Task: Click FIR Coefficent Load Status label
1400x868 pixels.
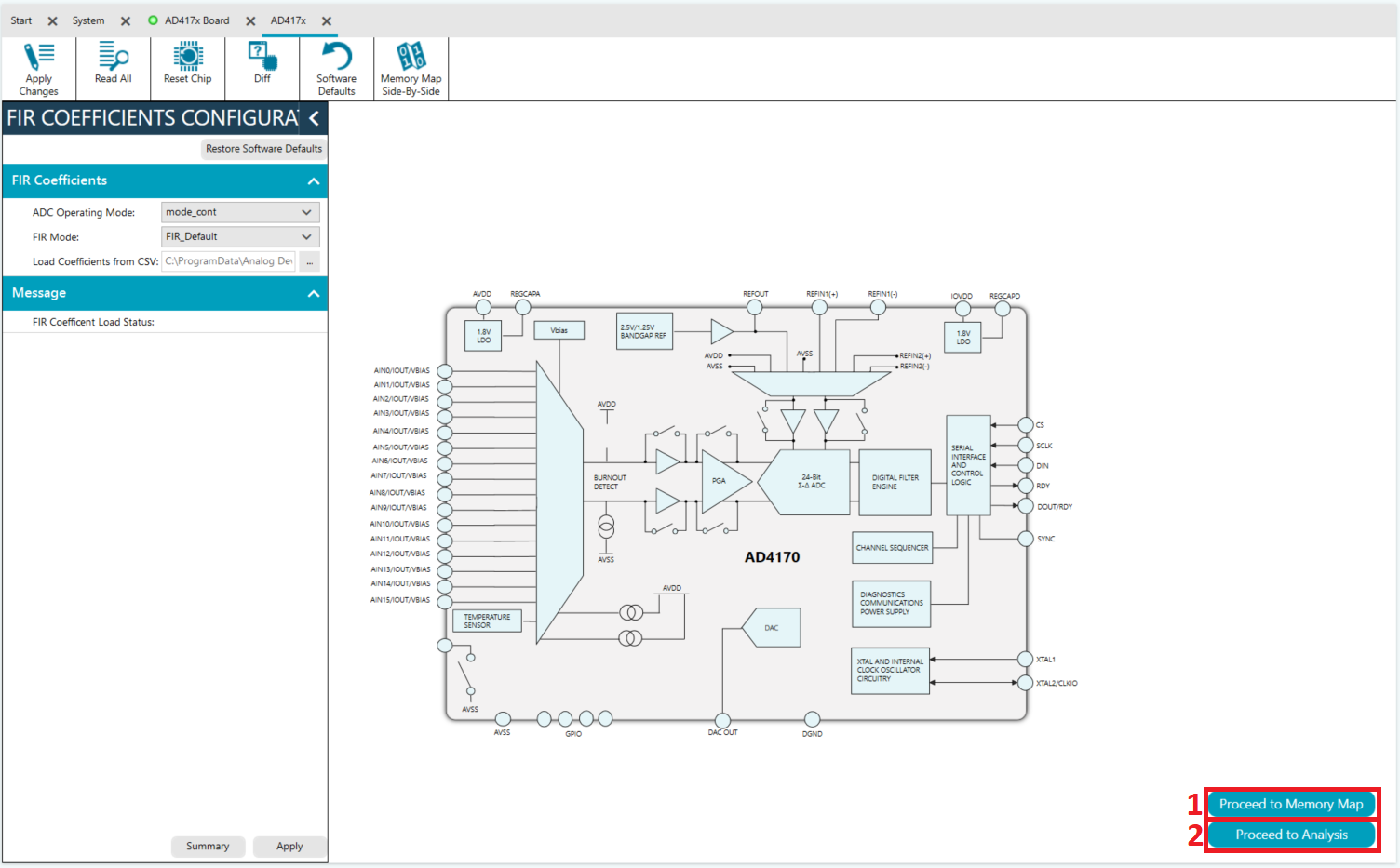Action: [x=93, y=322]
